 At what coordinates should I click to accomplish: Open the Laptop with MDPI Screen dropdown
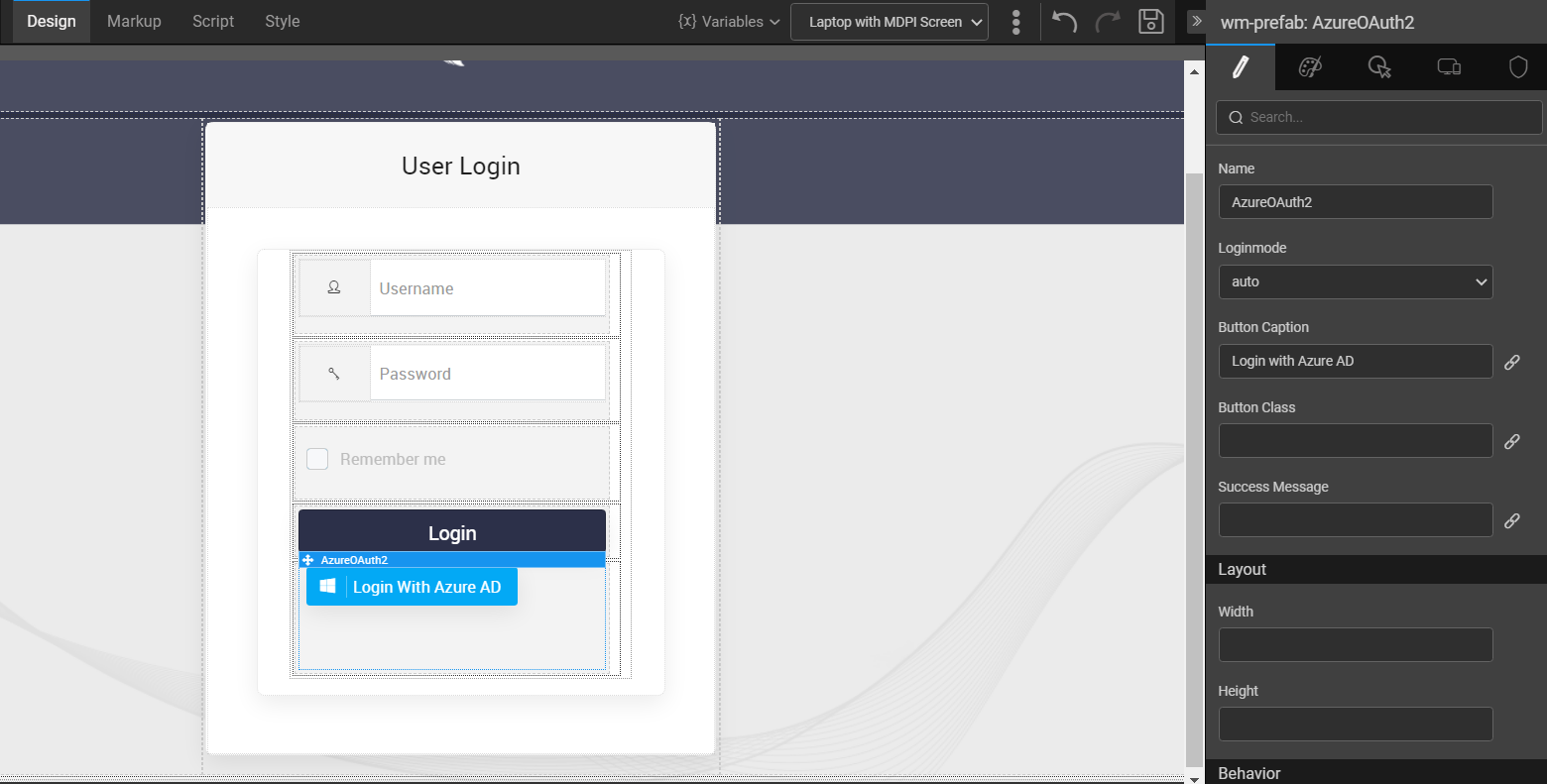(x=889, y=22)
